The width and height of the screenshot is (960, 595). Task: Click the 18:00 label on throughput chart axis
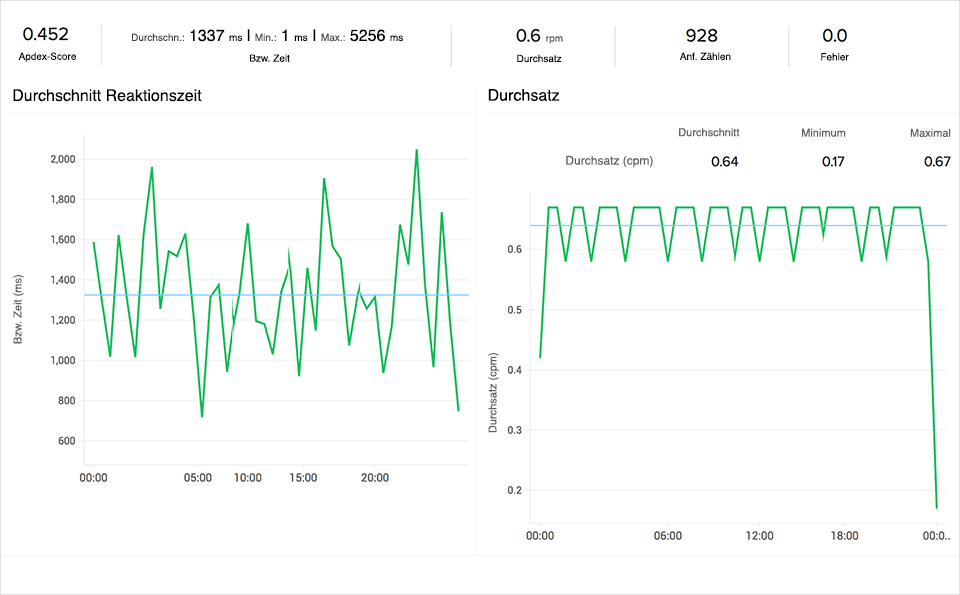click(x=845, y=536)
